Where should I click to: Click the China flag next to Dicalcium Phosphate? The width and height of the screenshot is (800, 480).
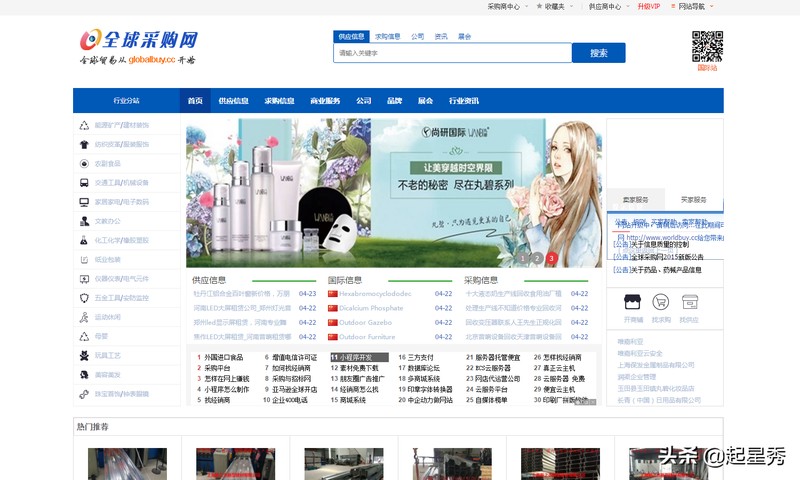[x=333, y=308]
